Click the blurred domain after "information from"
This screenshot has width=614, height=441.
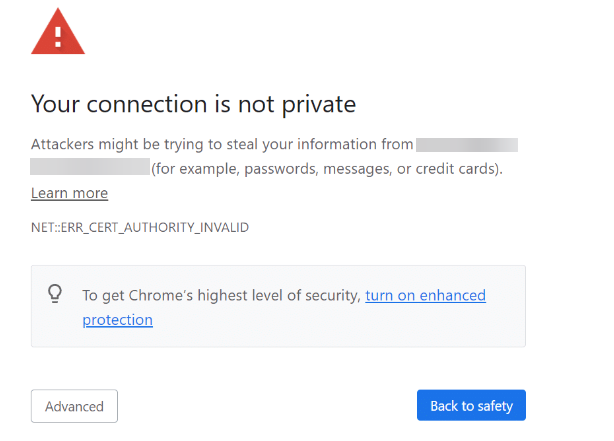[467, 145]
